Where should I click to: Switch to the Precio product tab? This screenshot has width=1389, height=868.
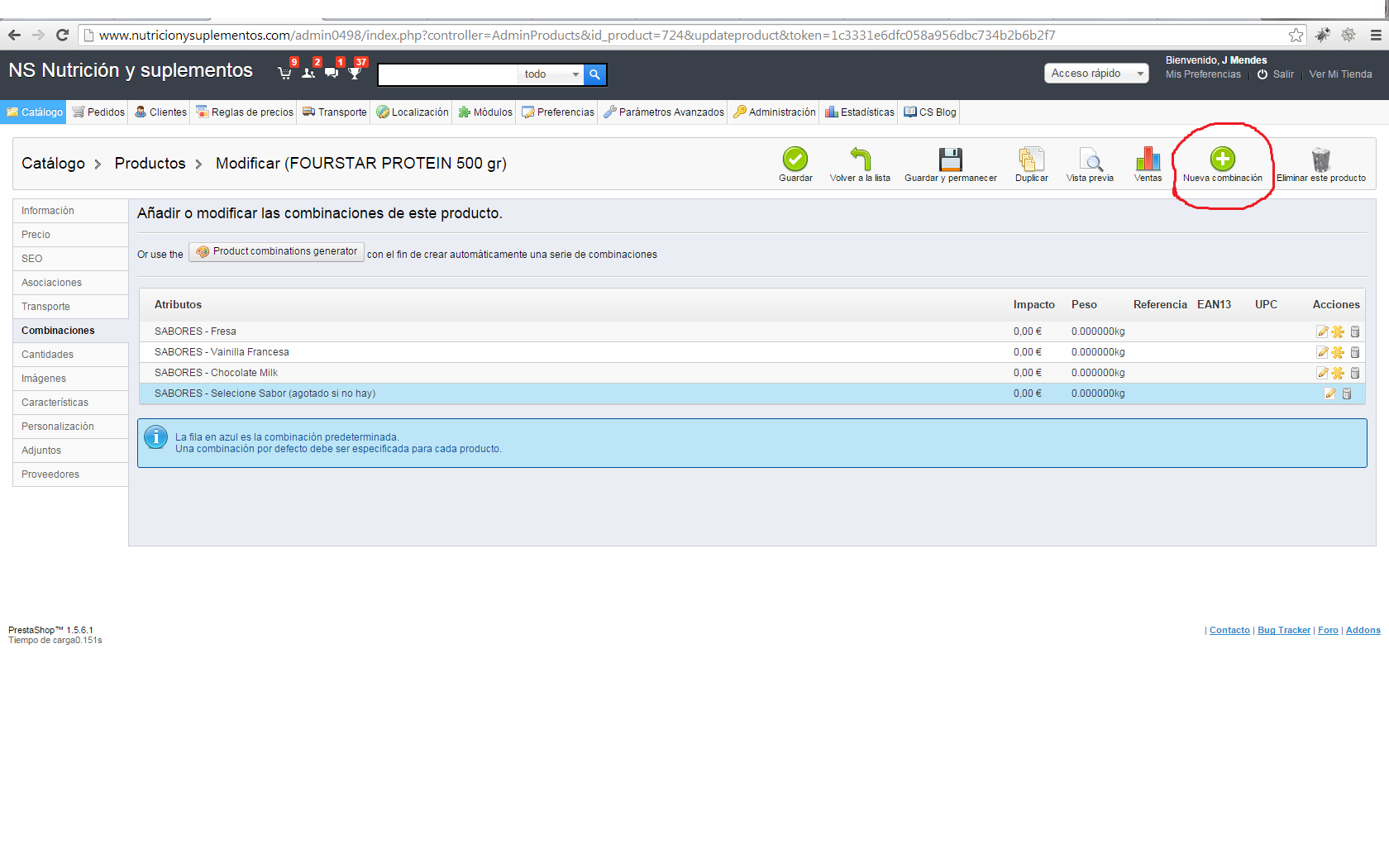coord(70,235)
